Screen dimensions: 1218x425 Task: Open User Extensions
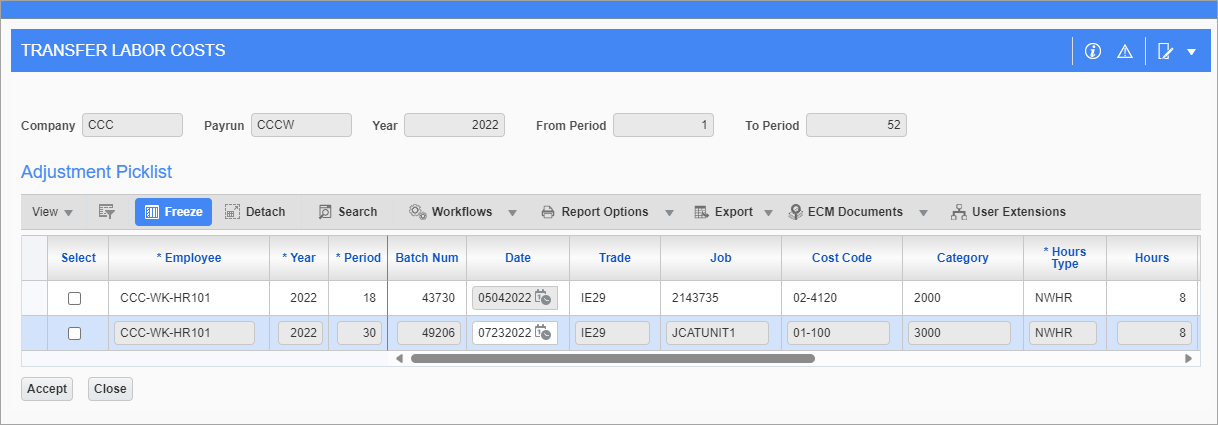(1008, 212)
